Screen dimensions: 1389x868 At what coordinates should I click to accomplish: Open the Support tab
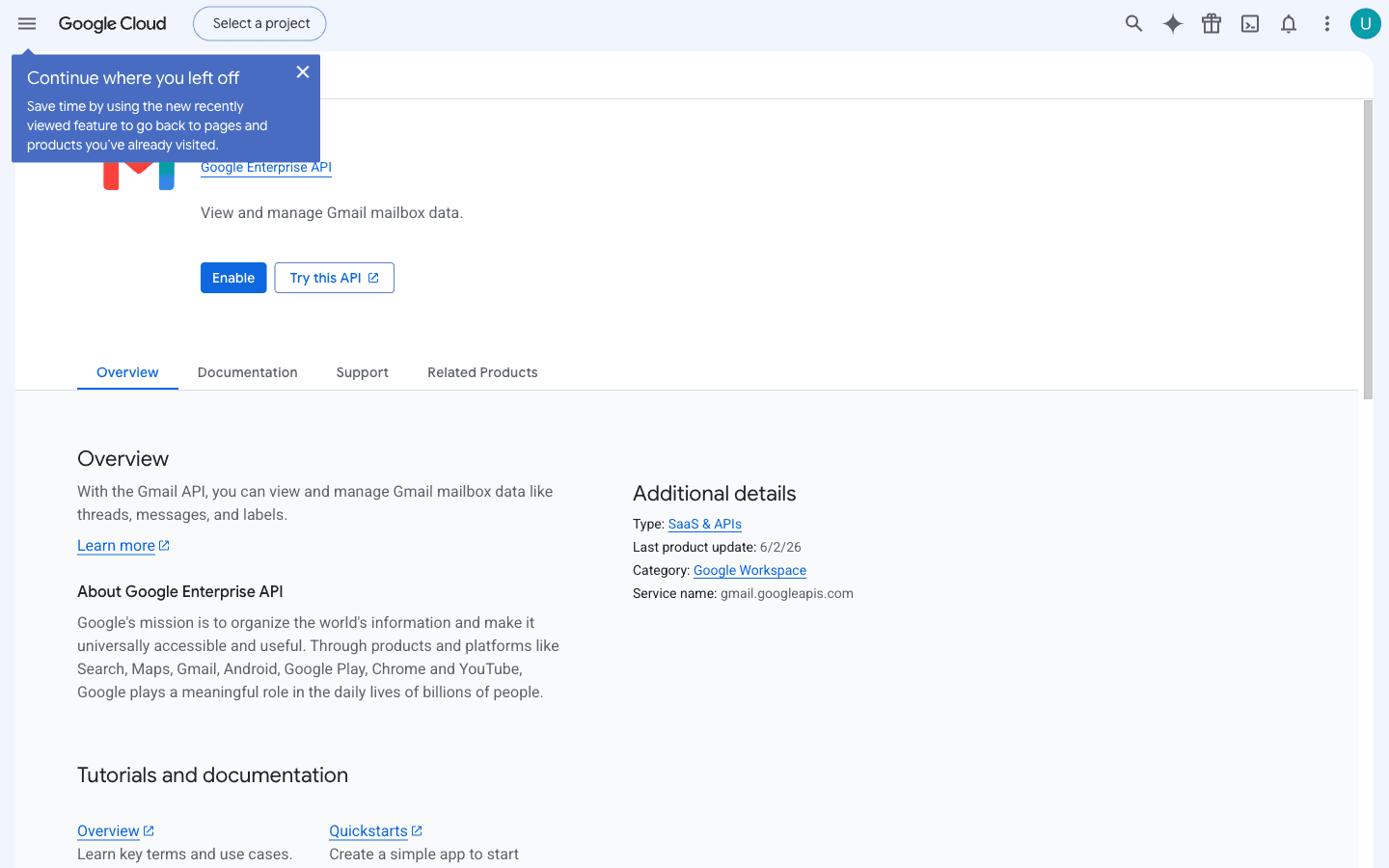pyautogui.click(x=363, y=372)
